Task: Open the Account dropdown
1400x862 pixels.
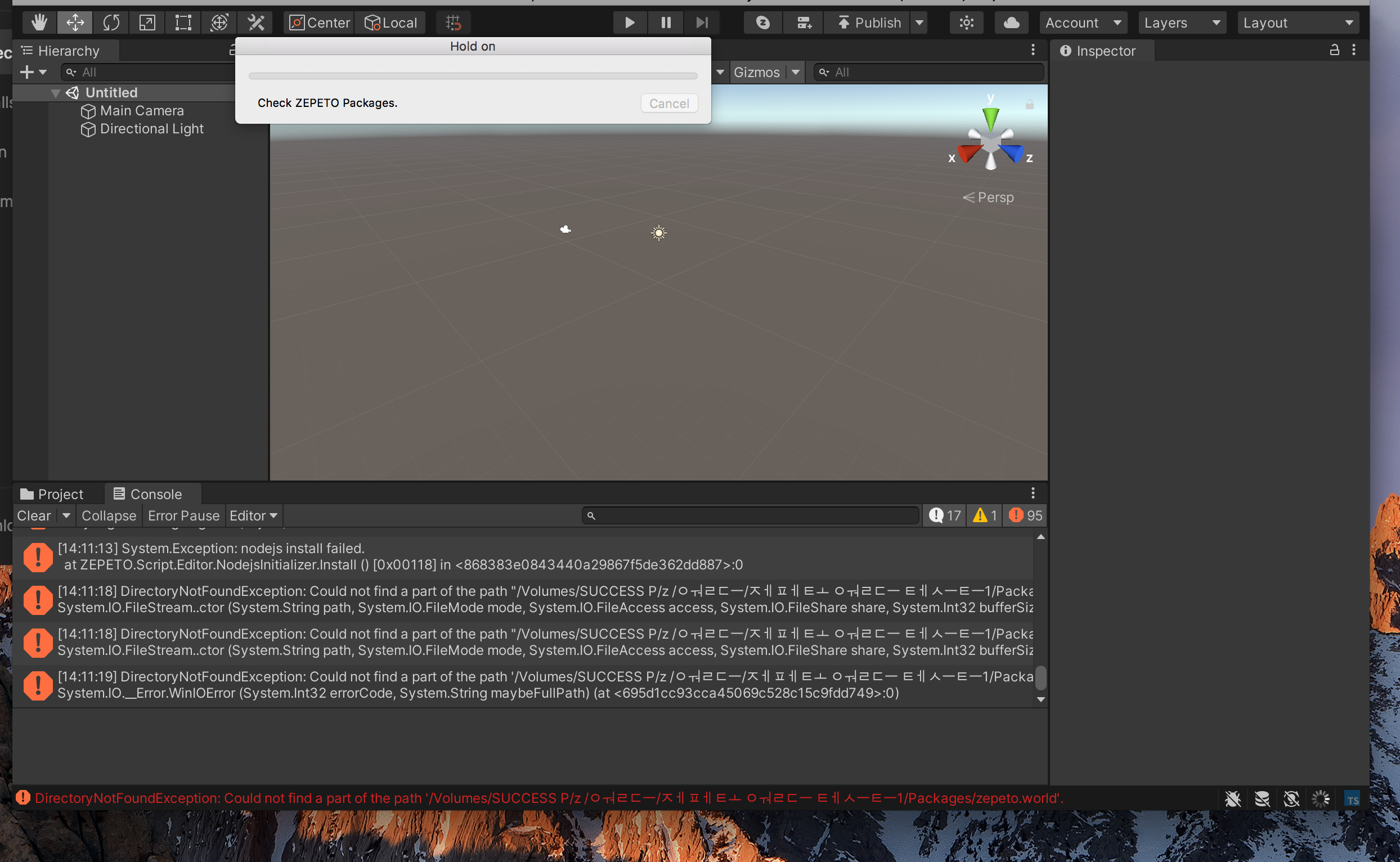Action: coord(1083,23)
